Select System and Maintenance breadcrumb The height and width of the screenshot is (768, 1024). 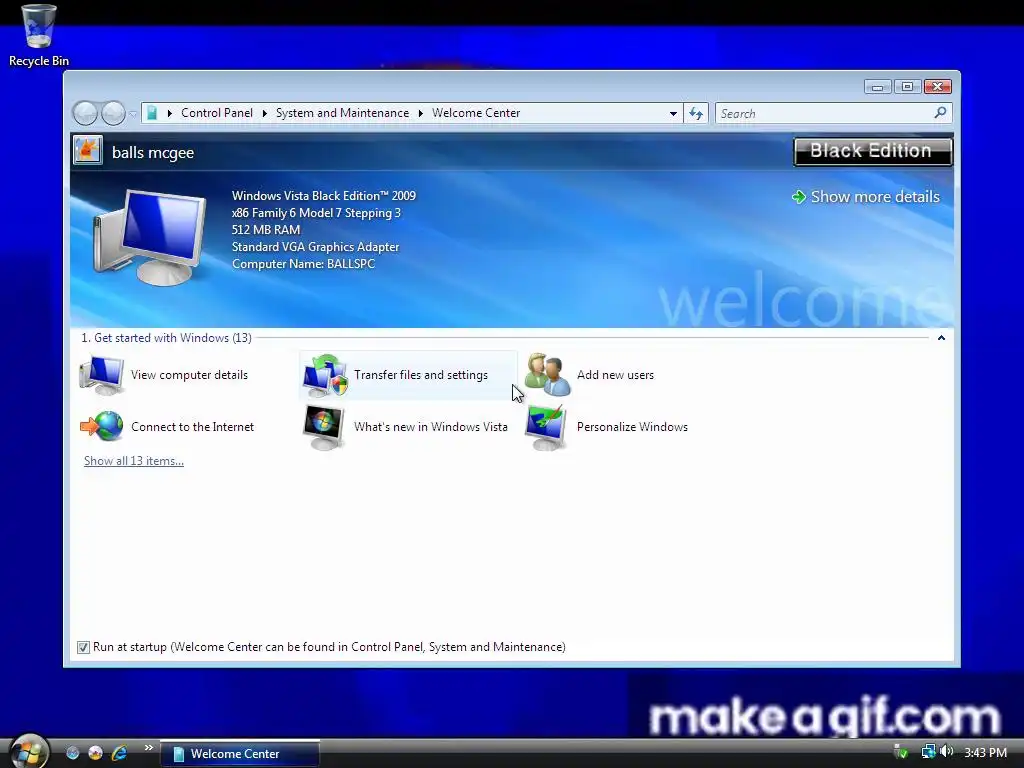coord(342,113)
